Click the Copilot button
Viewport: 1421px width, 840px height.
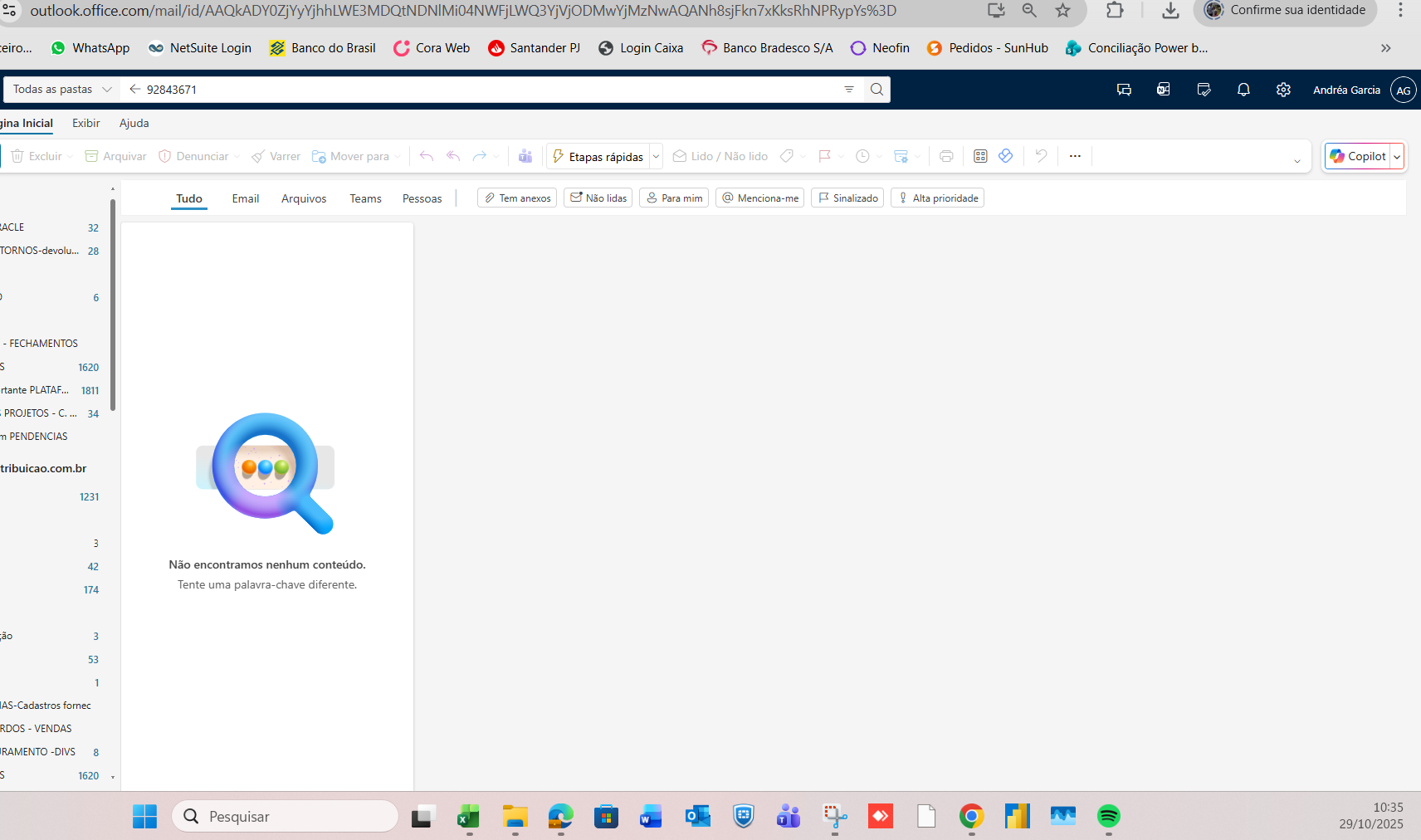point(1358,157)
